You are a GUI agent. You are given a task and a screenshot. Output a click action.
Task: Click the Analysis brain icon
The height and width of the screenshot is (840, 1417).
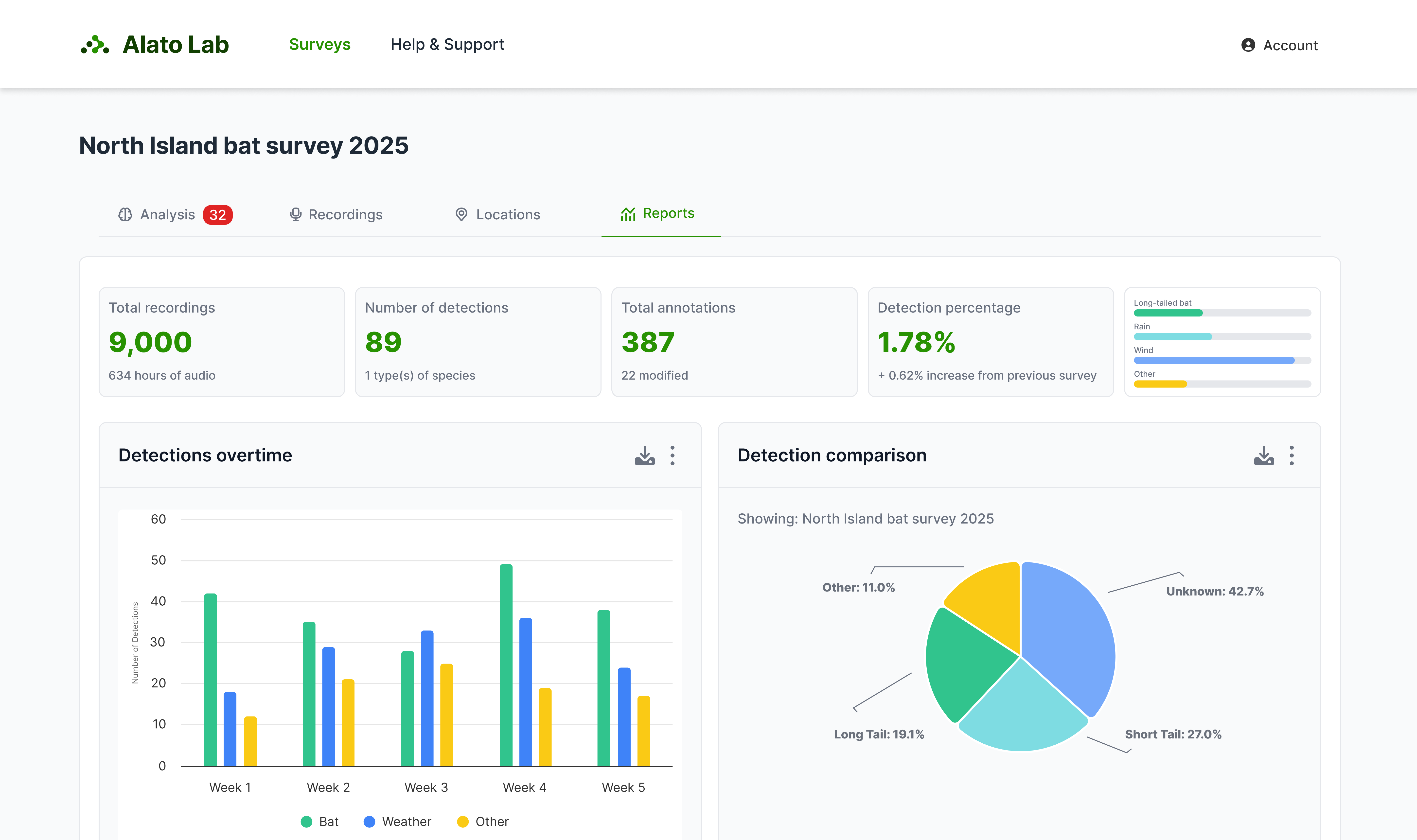(x=125, y=214)
